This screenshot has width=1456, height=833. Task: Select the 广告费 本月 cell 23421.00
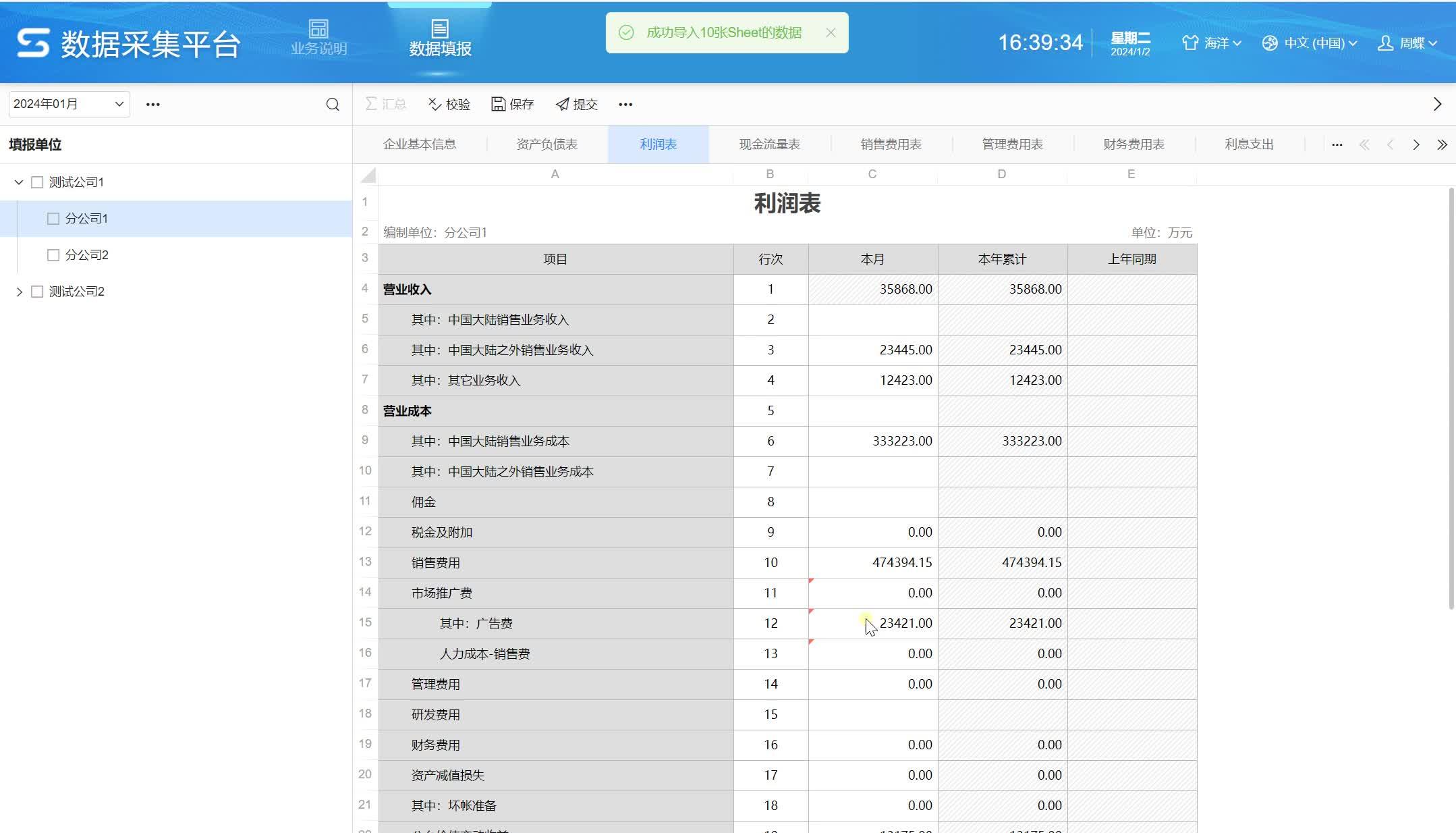873,624
